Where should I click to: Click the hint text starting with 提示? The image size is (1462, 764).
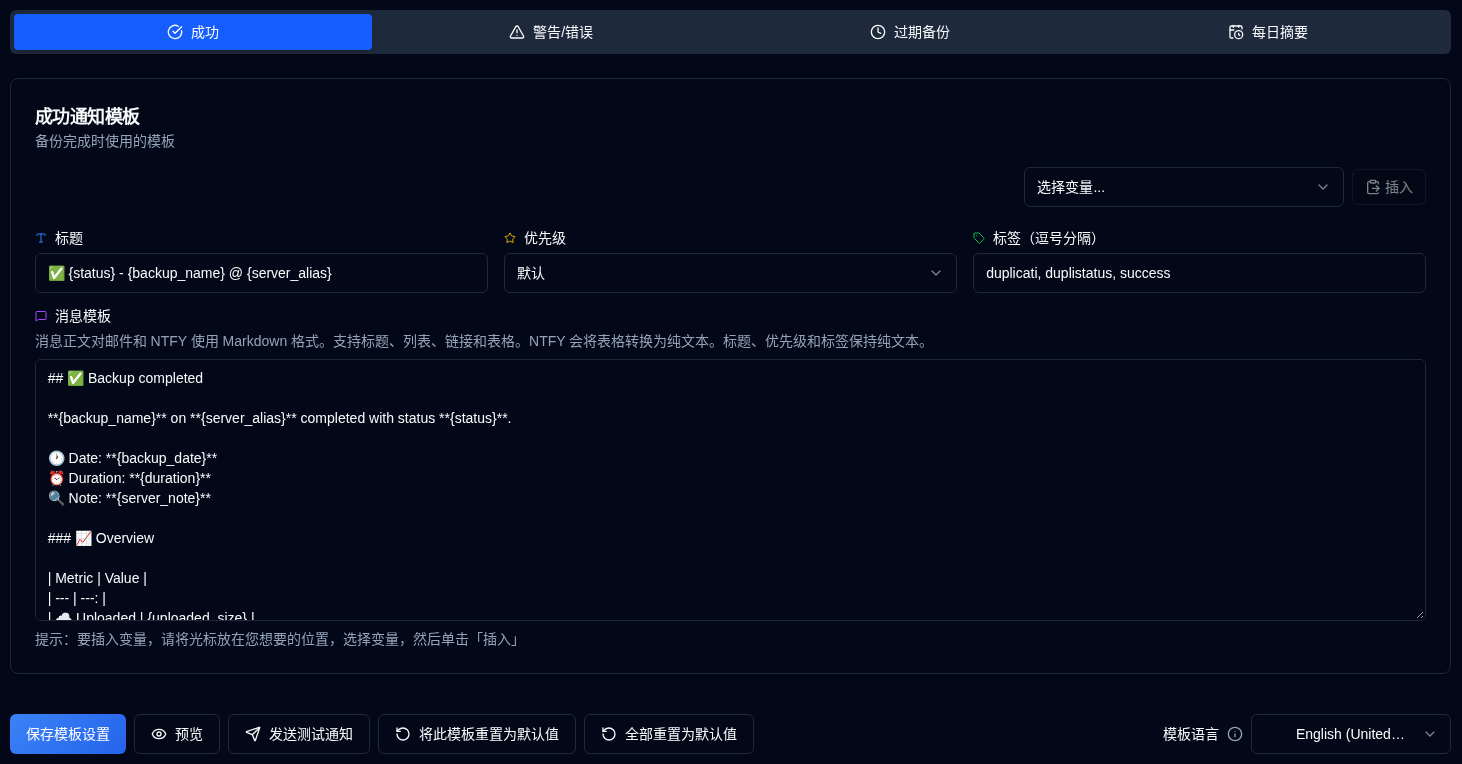277,639
